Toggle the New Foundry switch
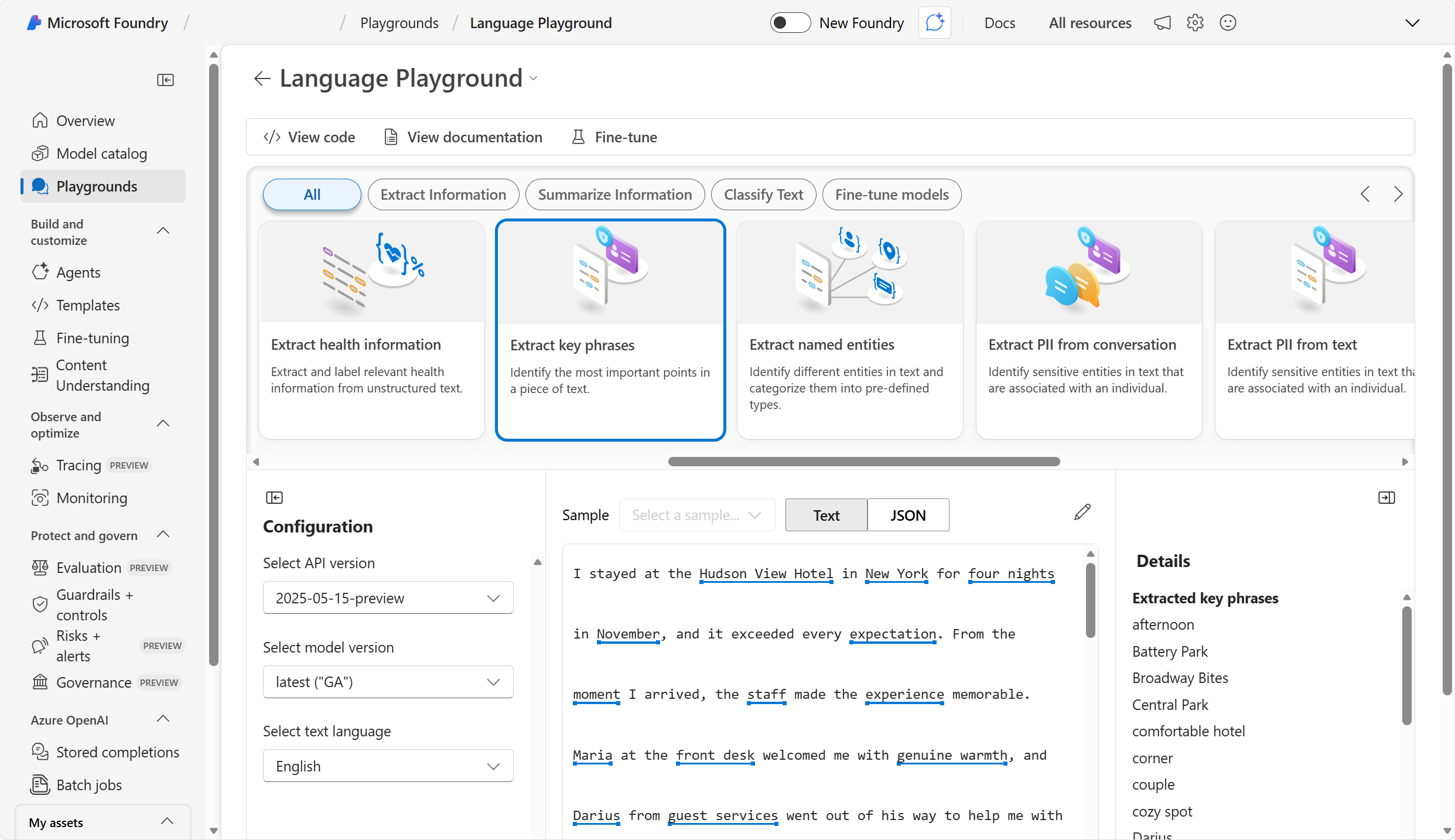The image size is (1455, 840). tap(790, 23)
